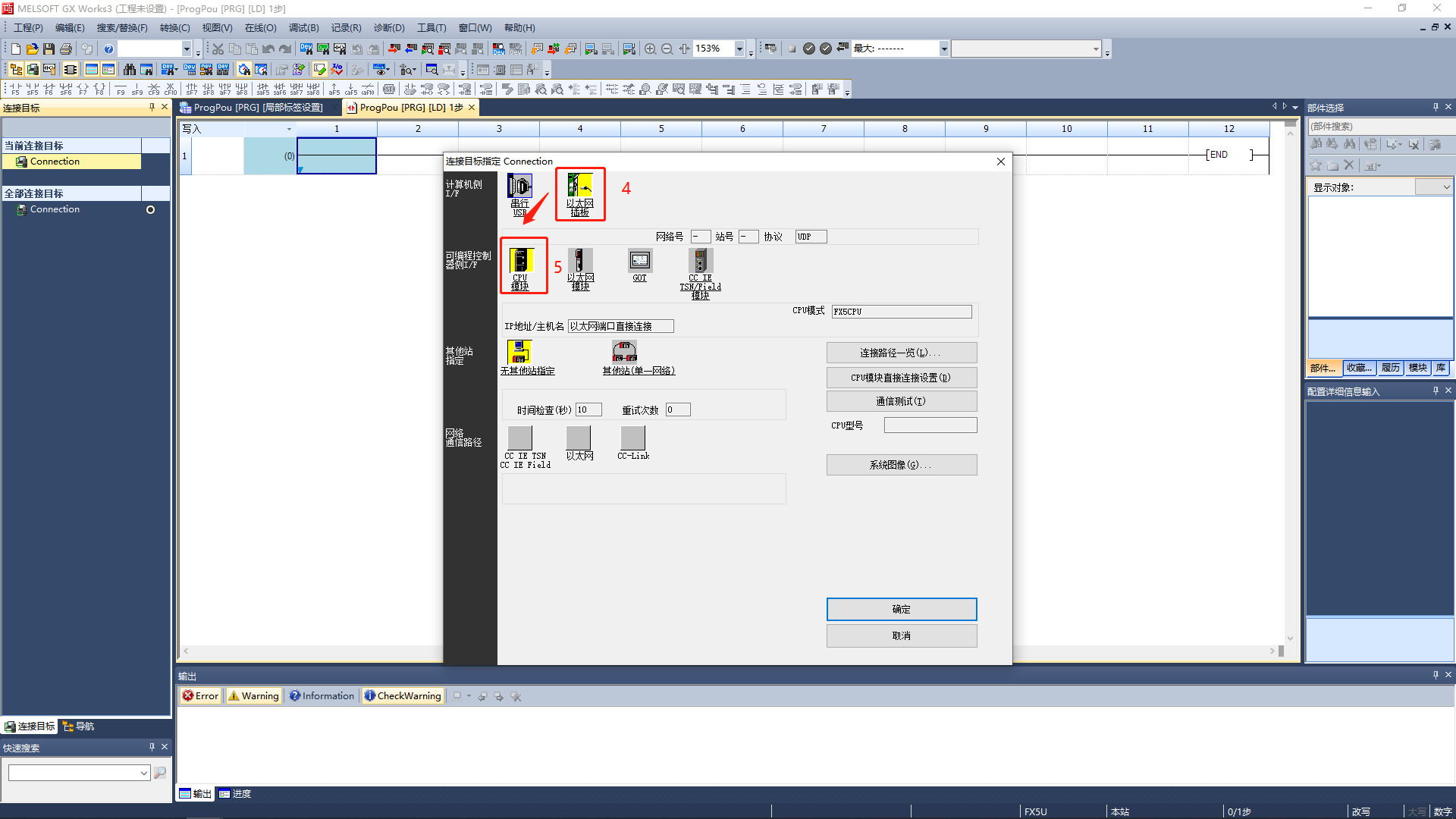The width and height of the screenshot is (1456, 819).
Task: Select Connection under current connection target
Action: tap(71, 162)
